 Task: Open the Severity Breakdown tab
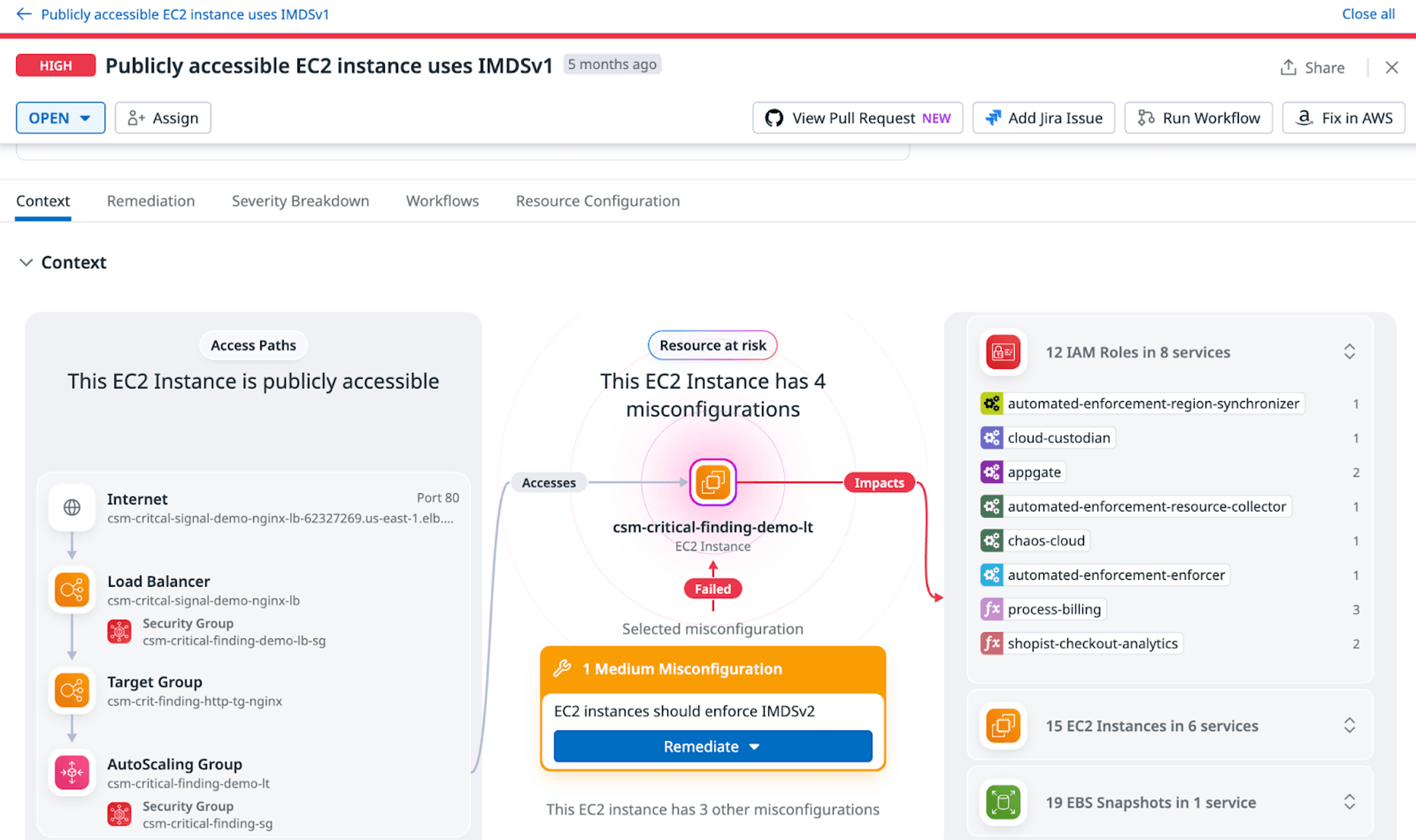coord(300,201)
